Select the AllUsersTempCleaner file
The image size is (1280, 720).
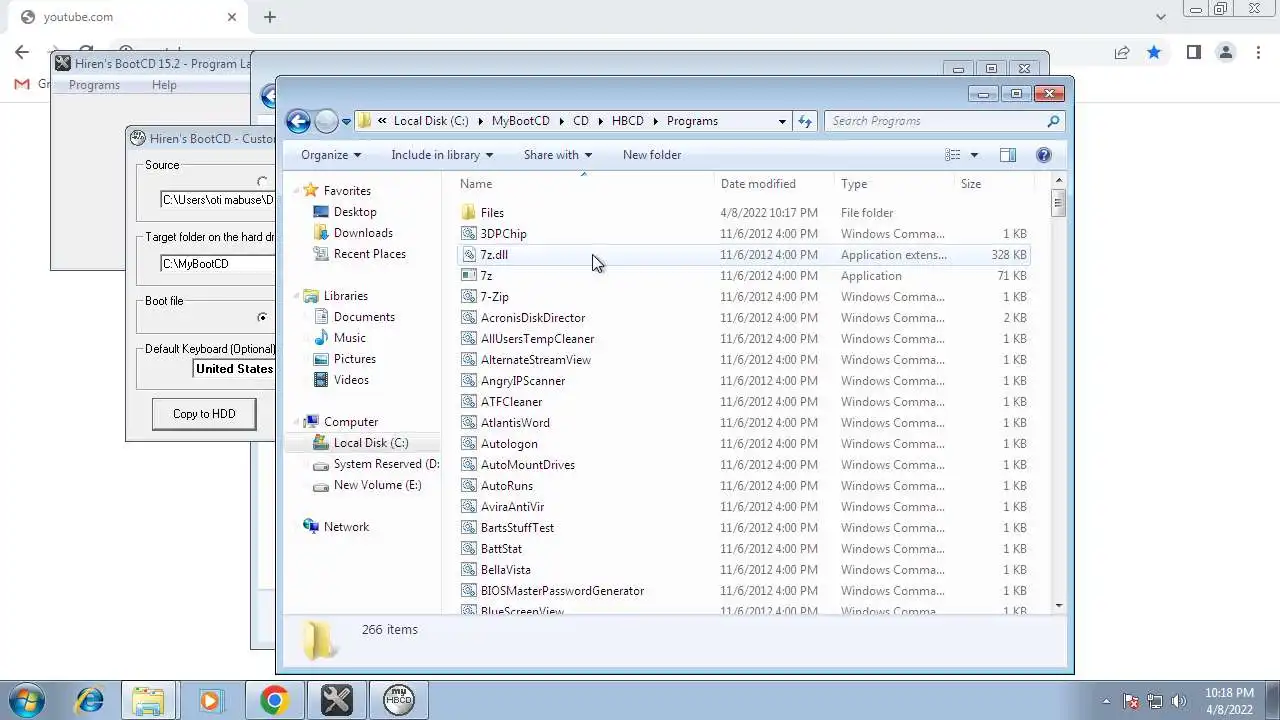(x=537, y=339)
